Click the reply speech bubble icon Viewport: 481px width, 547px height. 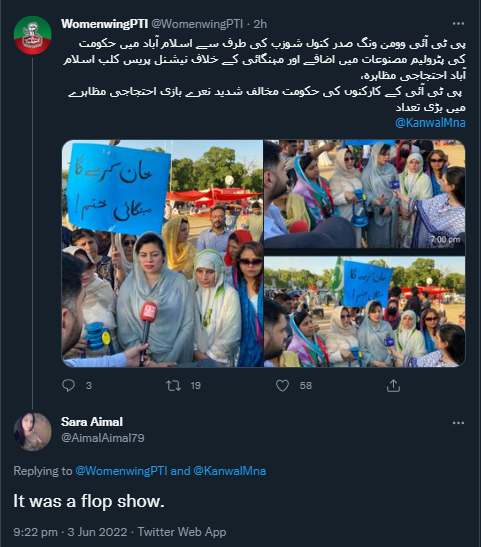click(68, 385)
